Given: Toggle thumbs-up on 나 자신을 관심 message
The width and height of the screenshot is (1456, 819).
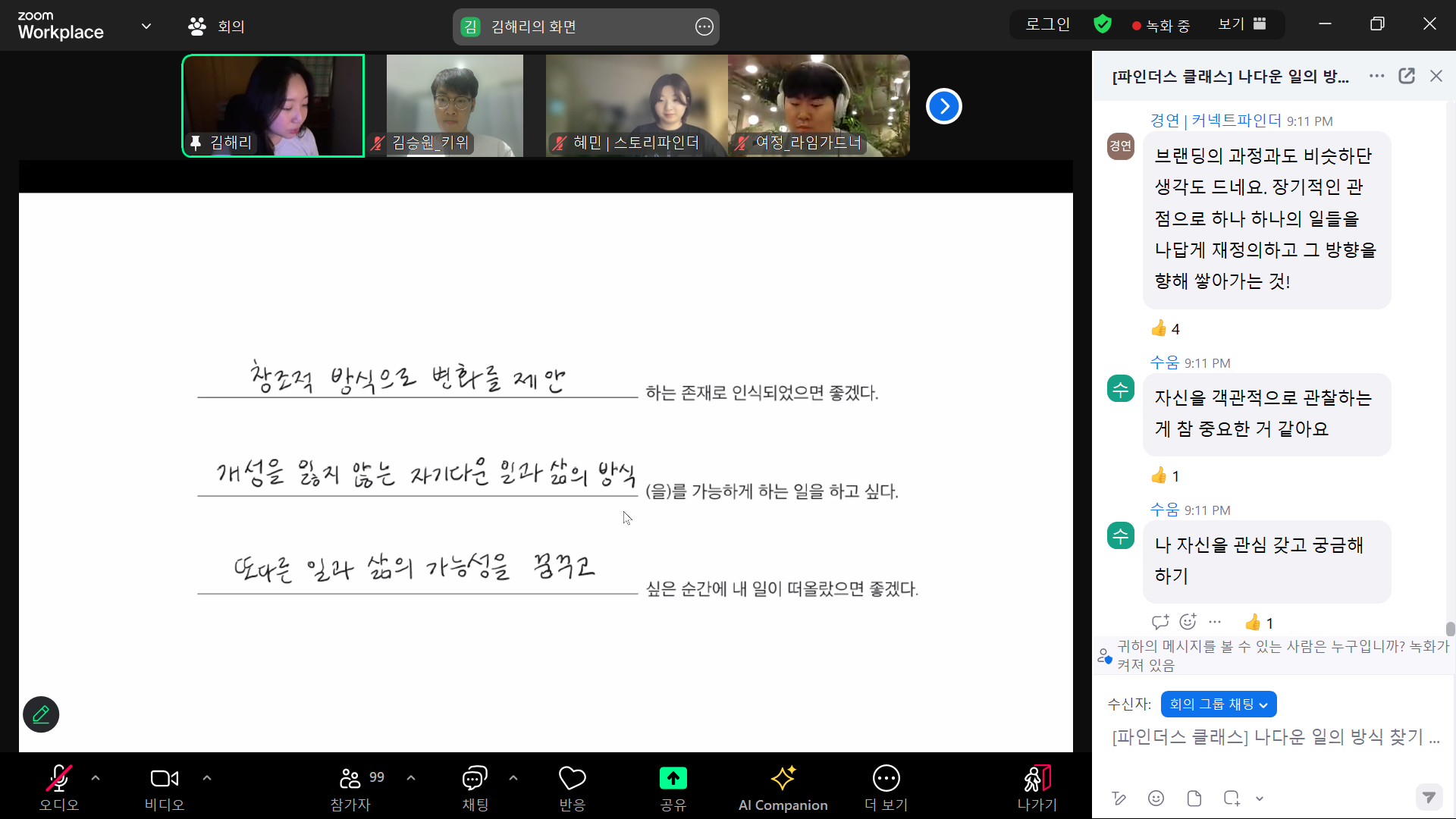Looking at the screenshot, I should coord(1260,623).
